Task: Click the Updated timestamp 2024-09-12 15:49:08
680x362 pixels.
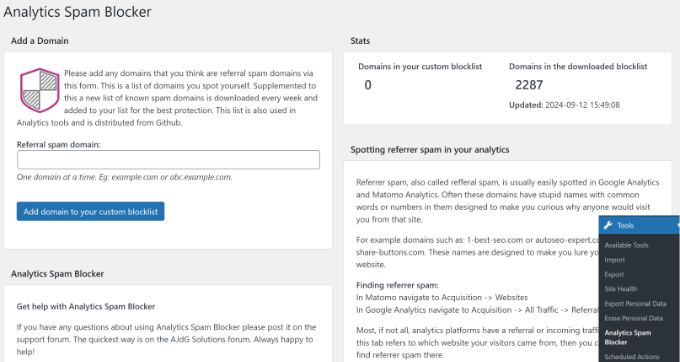Action: coord(582,105)
